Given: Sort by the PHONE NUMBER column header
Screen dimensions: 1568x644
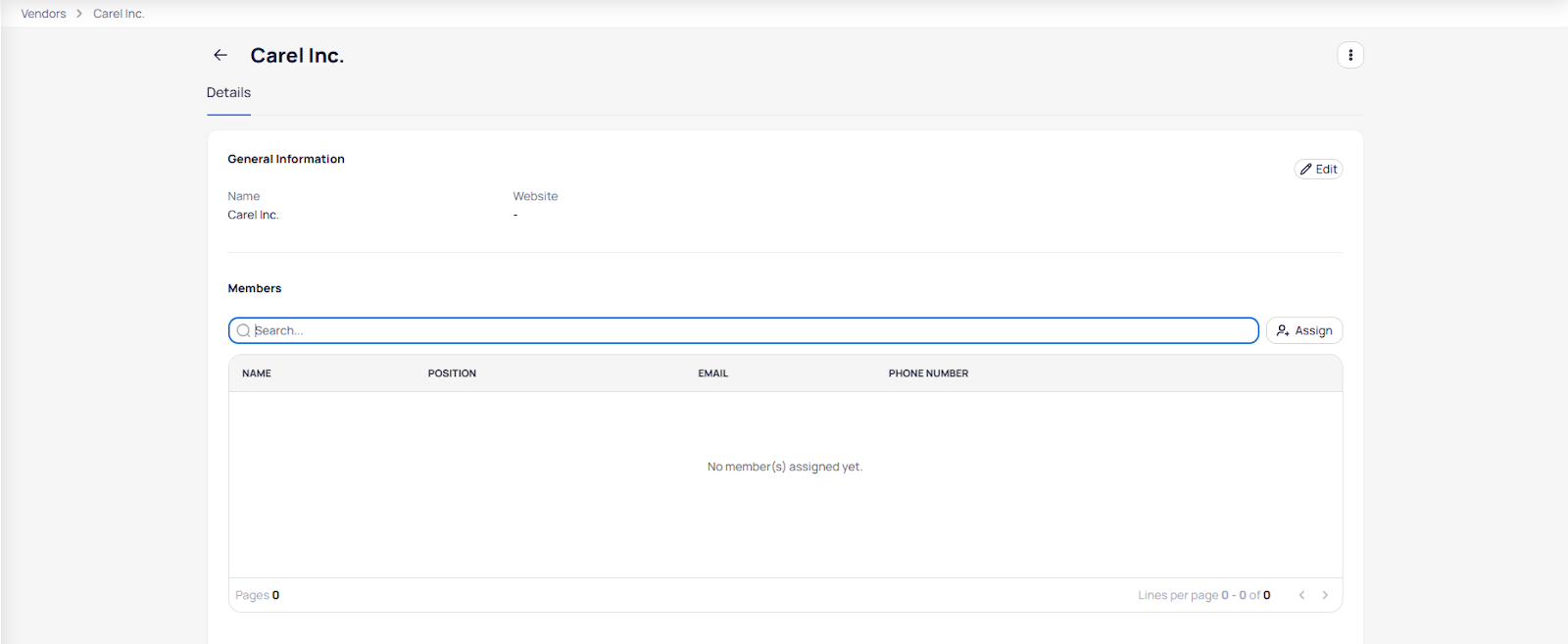Looking at the screenshot, I should [928, 373].
